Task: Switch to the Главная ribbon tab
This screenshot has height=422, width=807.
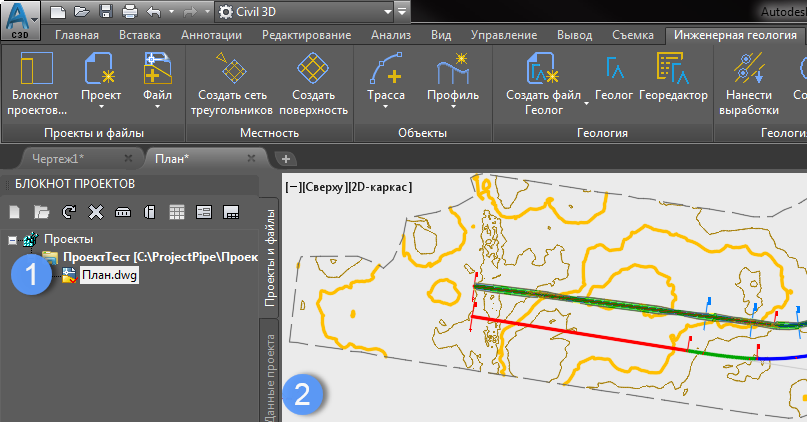Action: [77, 35]
